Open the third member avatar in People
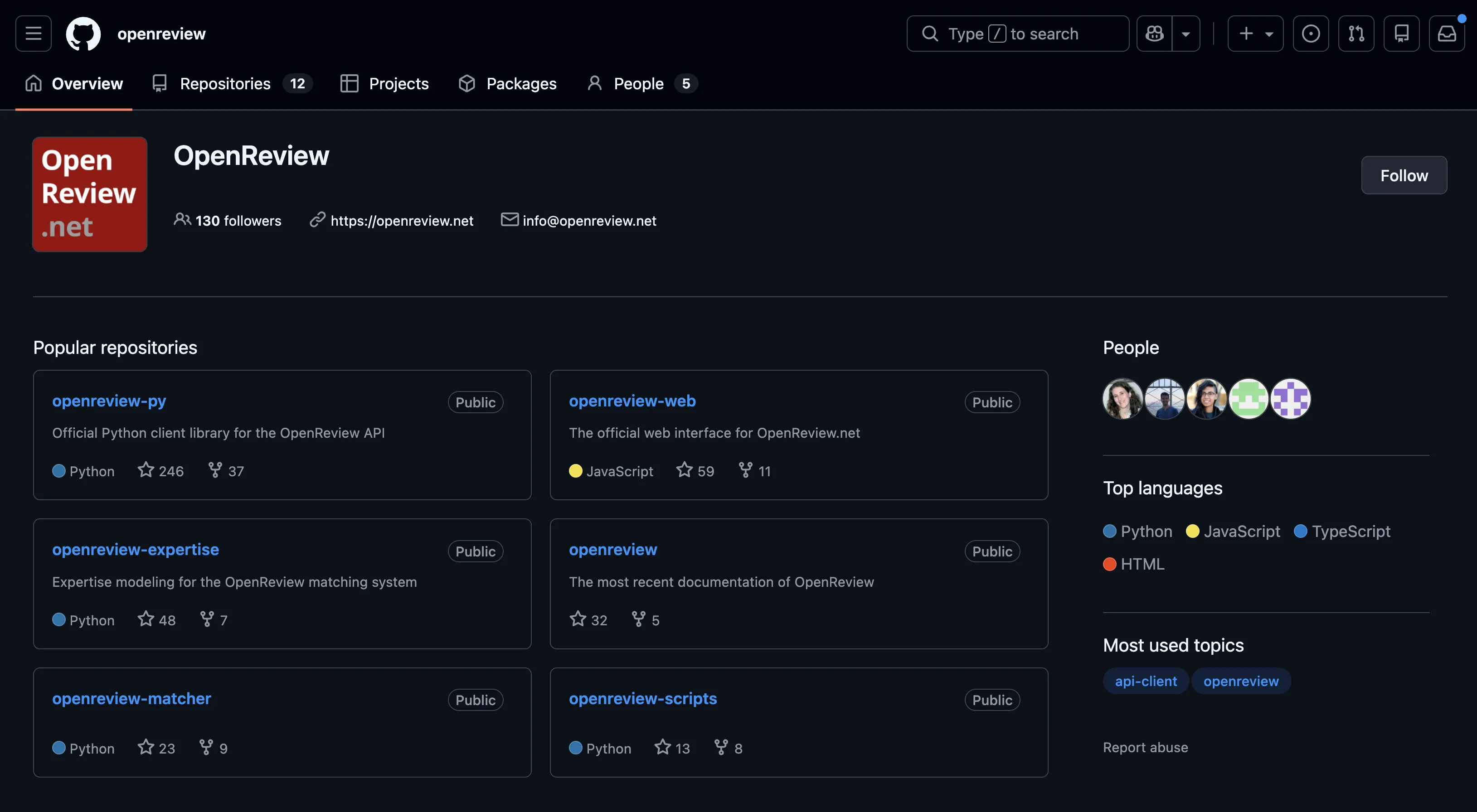Screen dimensions: 1477x812 [1206, 399]
